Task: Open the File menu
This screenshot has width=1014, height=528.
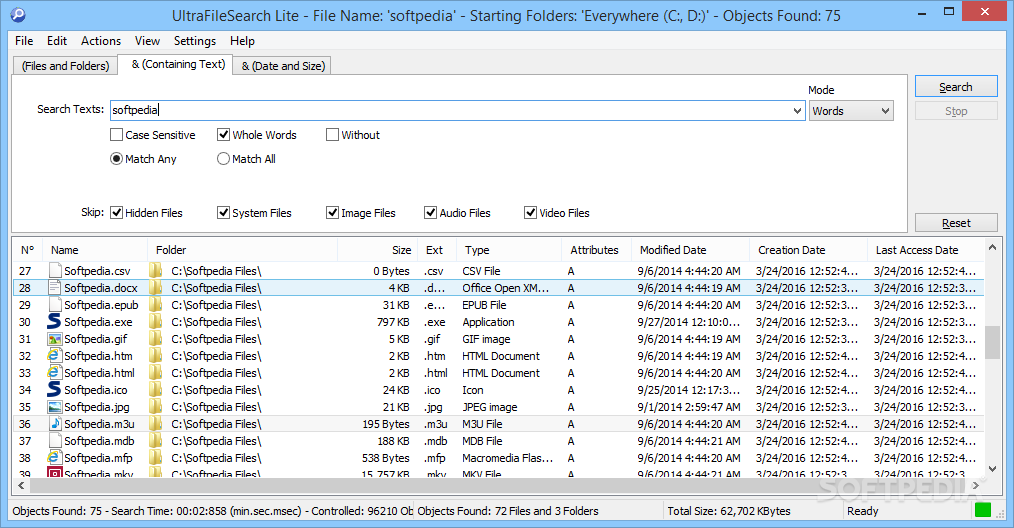Action: 24,41
